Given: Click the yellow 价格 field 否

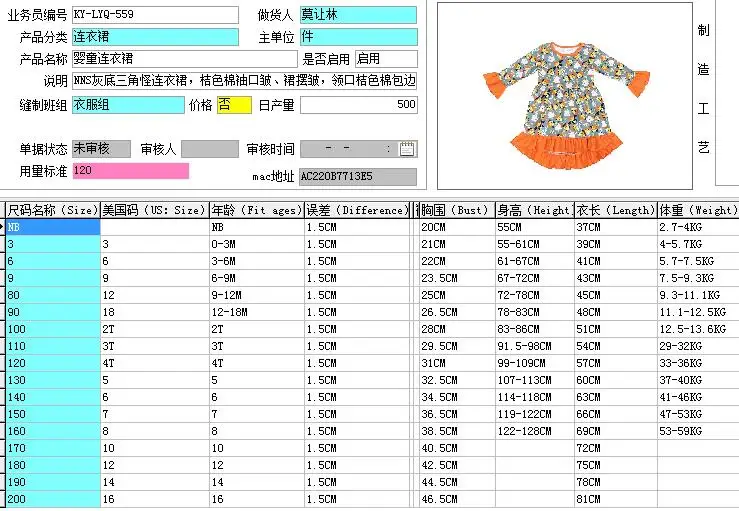Looking at the screenshot, I should 234,105.
